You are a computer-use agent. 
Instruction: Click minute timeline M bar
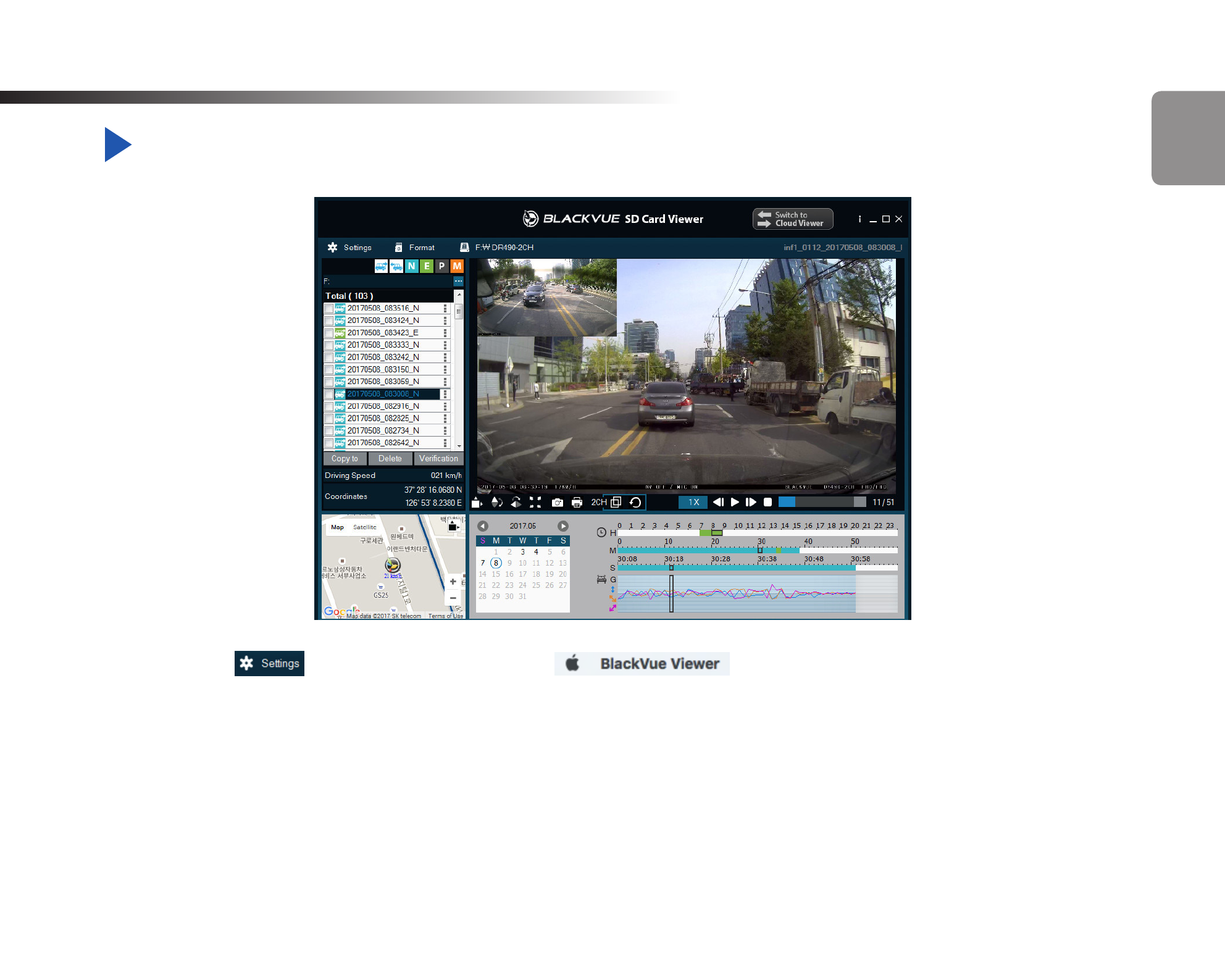point(758,550)
